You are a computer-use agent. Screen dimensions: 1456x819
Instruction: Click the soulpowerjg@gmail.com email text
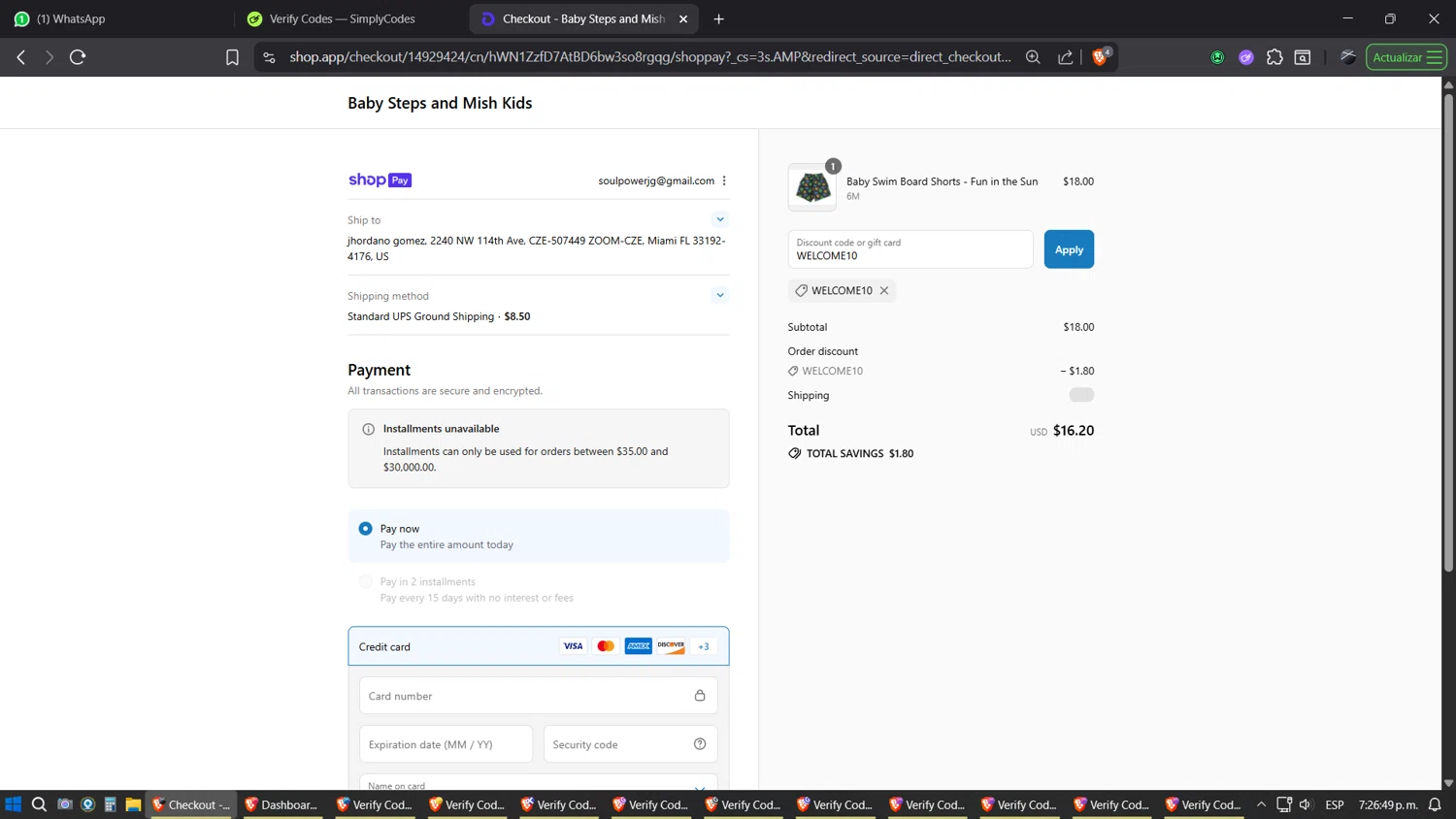656,180
